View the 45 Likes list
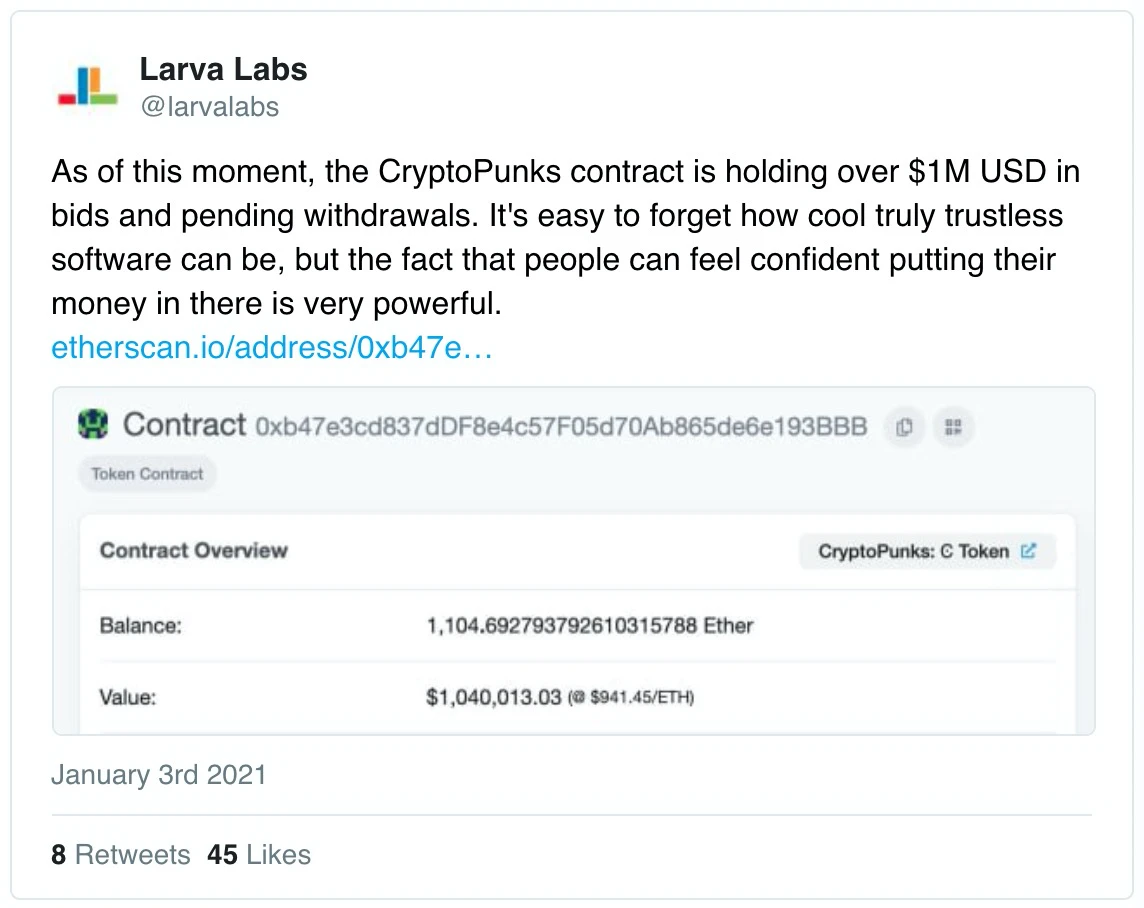 click(x=259, y=855)
